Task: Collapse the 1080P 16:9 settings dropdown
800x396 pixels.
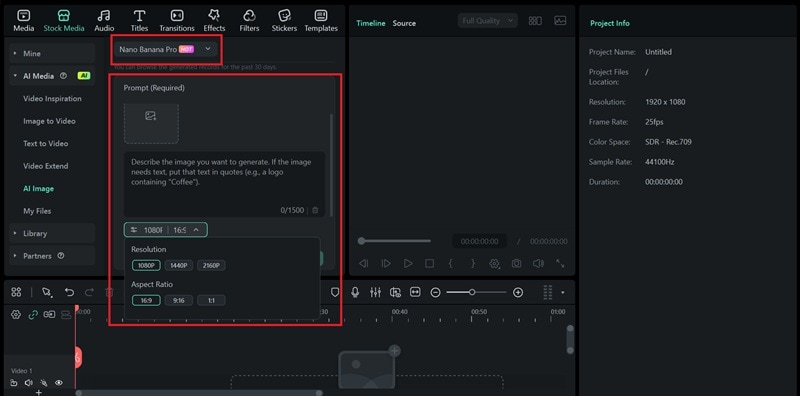Action: [x=166, y=230]
